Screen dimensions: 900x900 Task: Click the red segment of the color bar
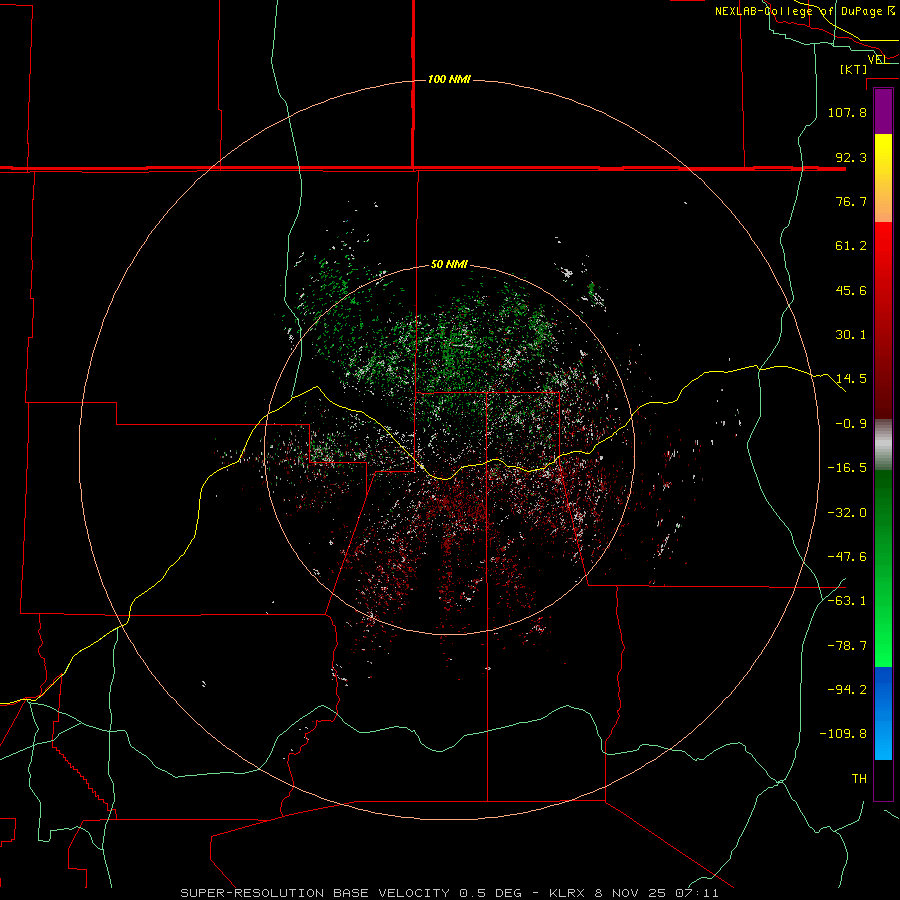(x=883, y=320)
